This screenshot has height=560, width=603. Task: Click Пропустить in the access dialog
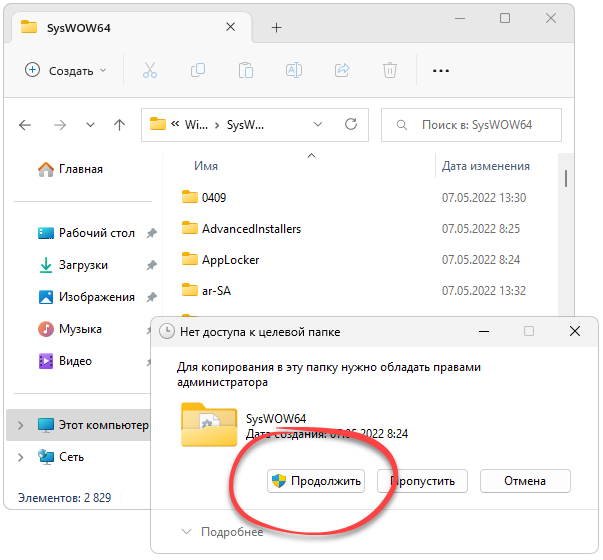[422, 481]
